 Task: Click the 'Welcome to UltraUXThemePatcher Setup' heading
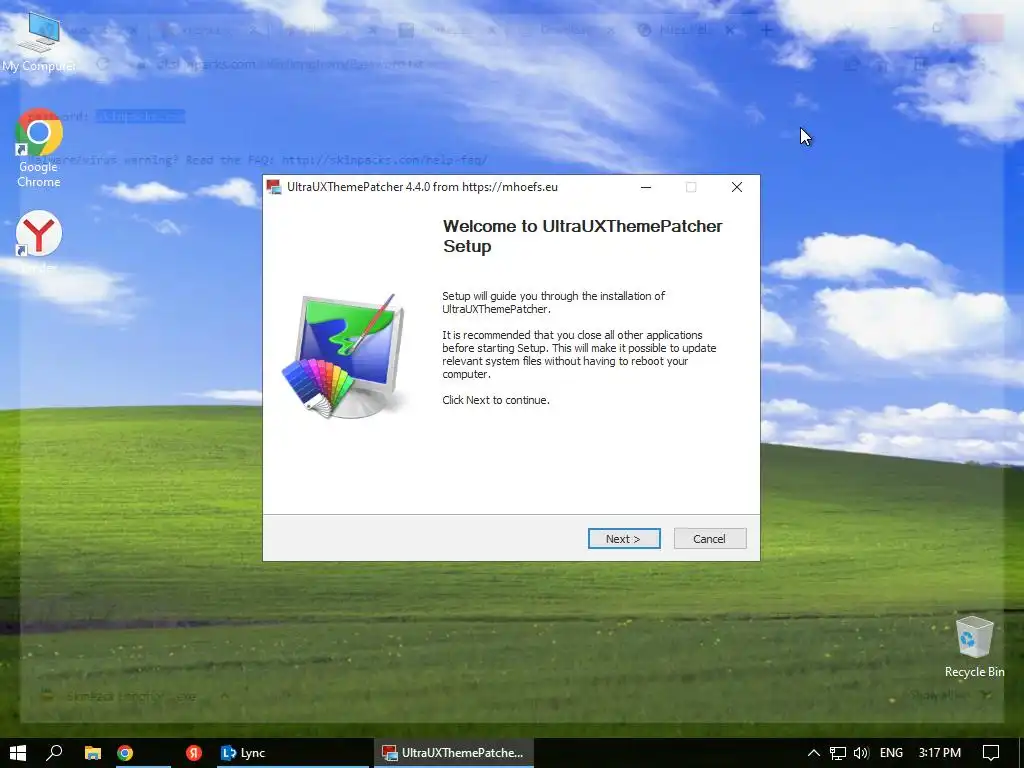click(x=583, y=236)
